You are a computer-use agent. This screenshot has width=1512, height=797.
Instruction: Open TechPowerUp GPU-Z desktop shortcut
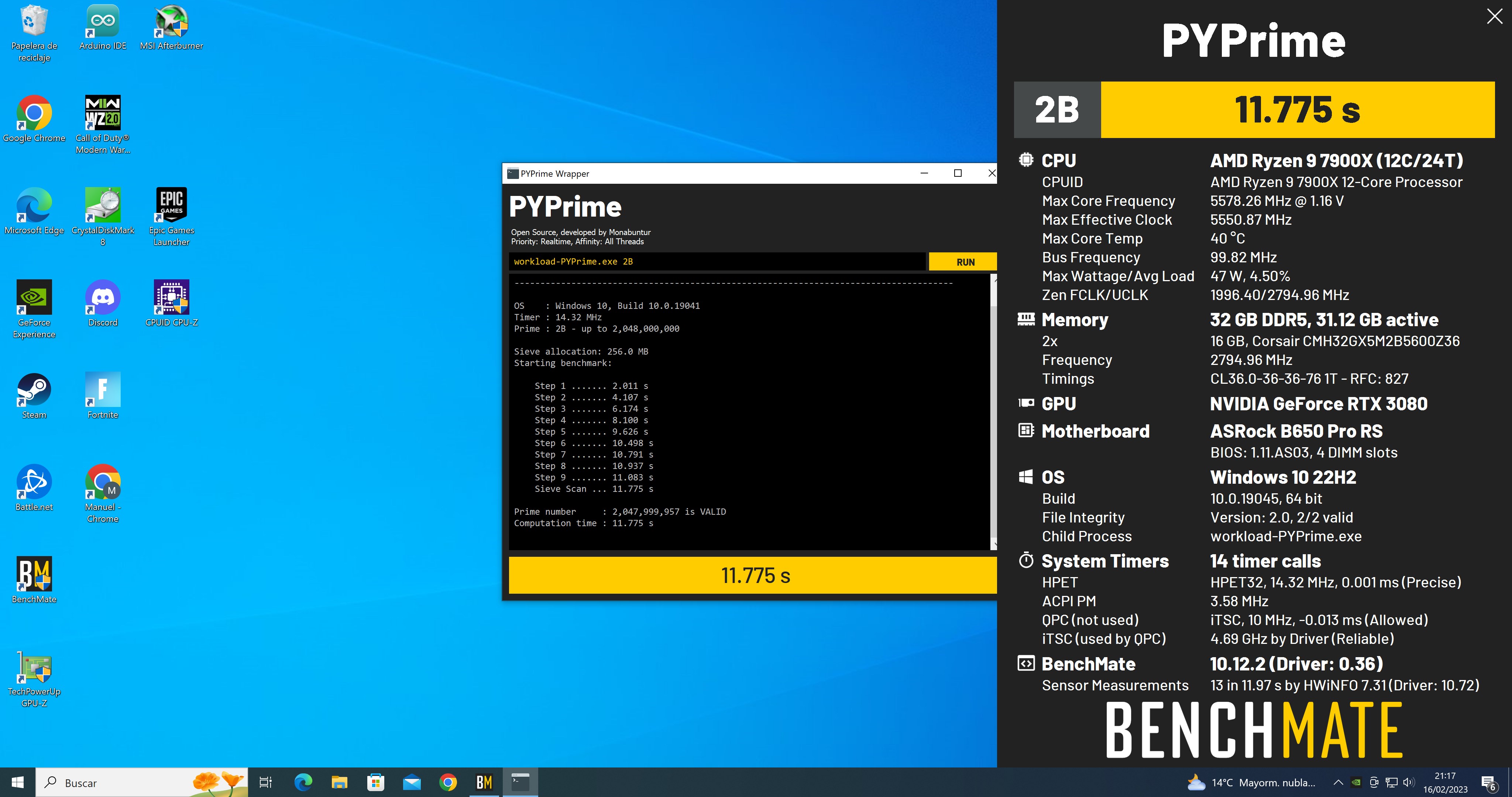click(34, 679)
